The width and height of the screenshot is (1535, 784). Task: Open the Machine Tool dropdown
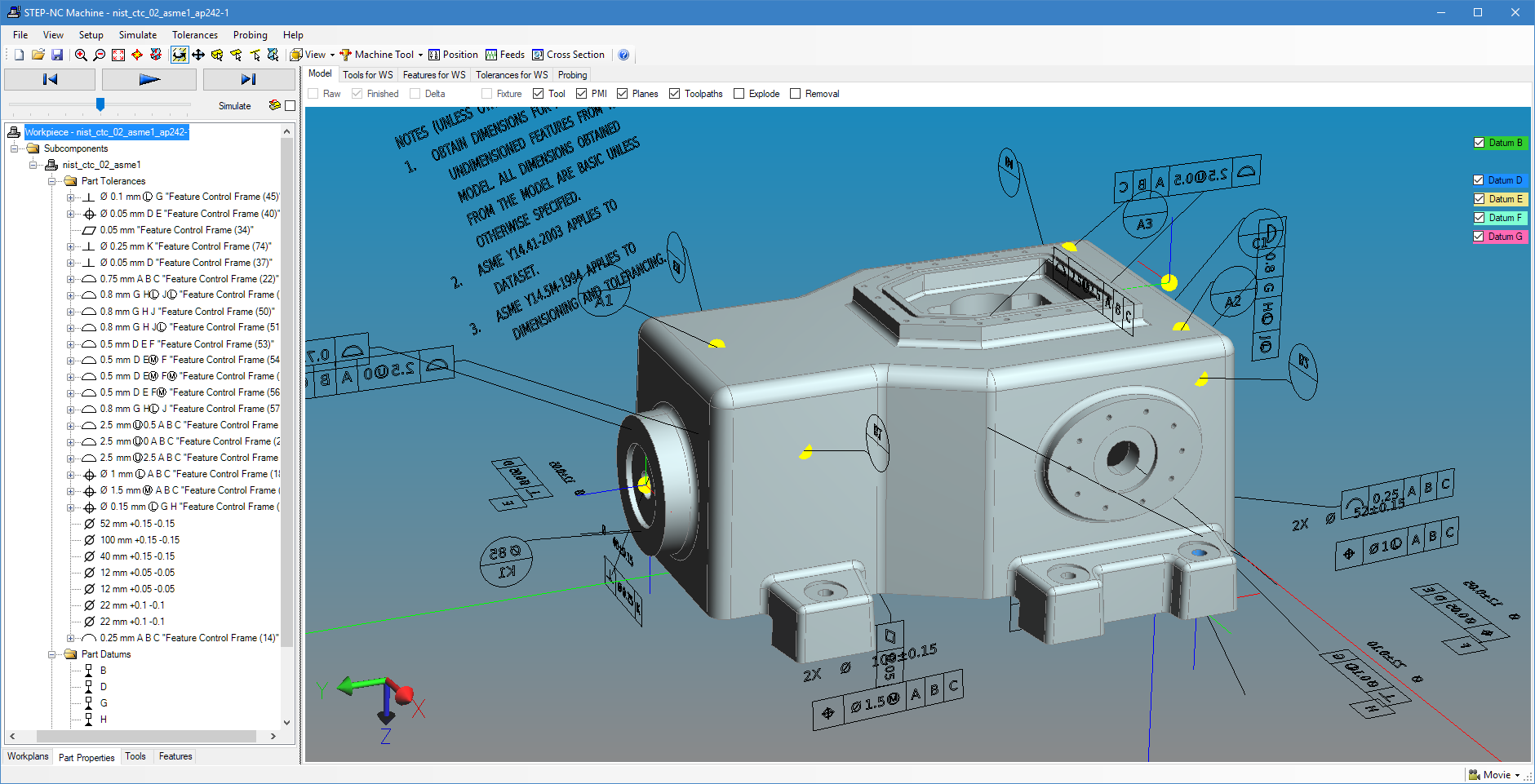point(381,55)
